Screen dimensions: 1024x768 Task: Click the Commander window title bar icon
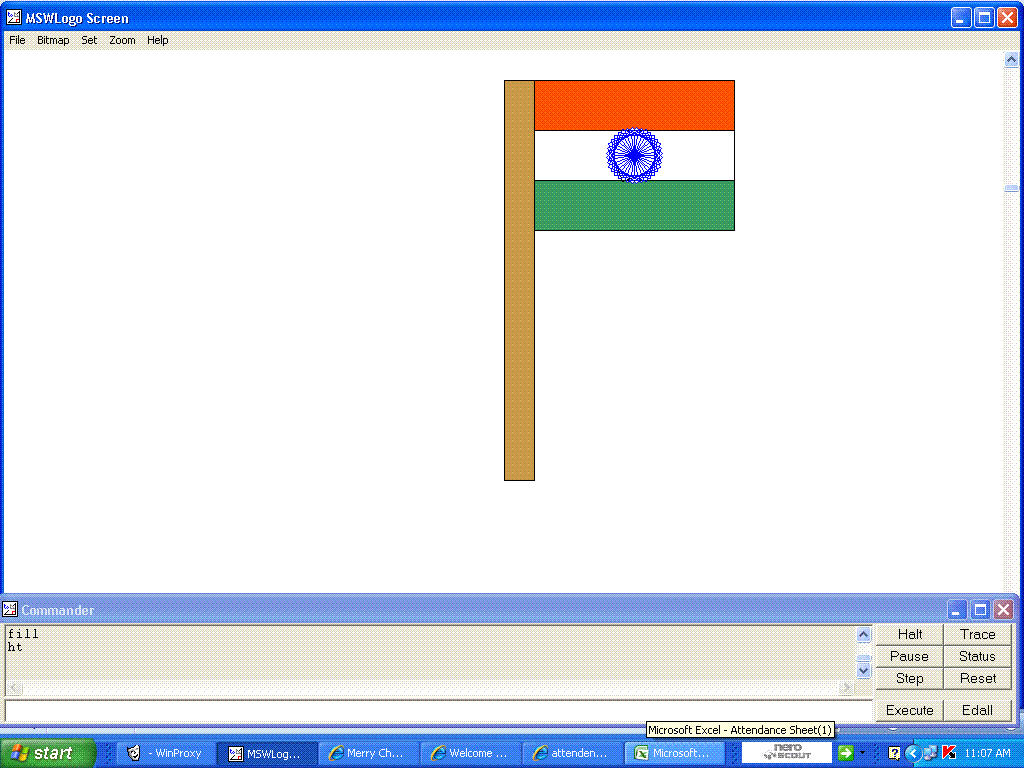(10, 610)
